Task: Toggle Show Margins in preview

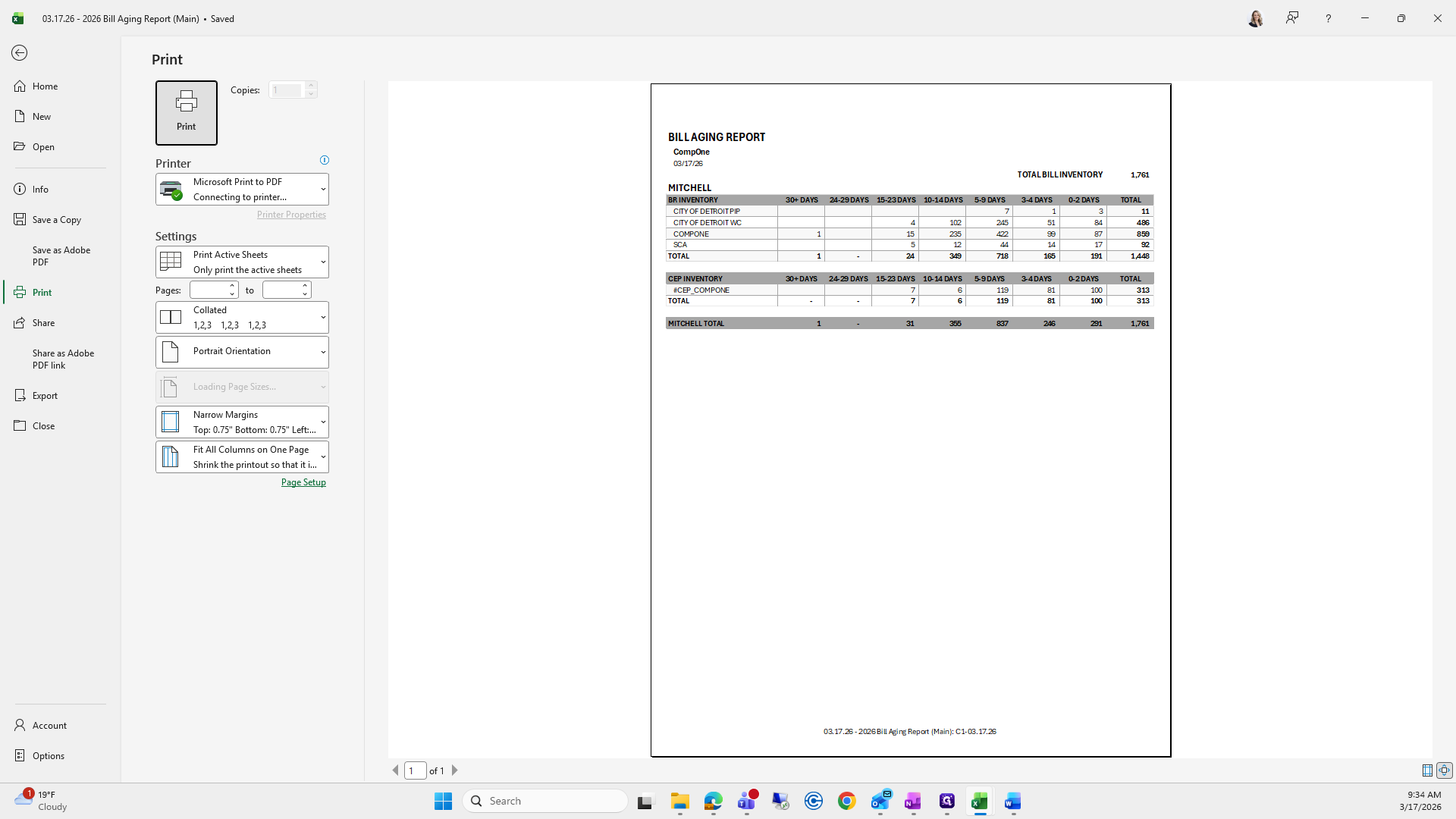Action: (1427, 770)
